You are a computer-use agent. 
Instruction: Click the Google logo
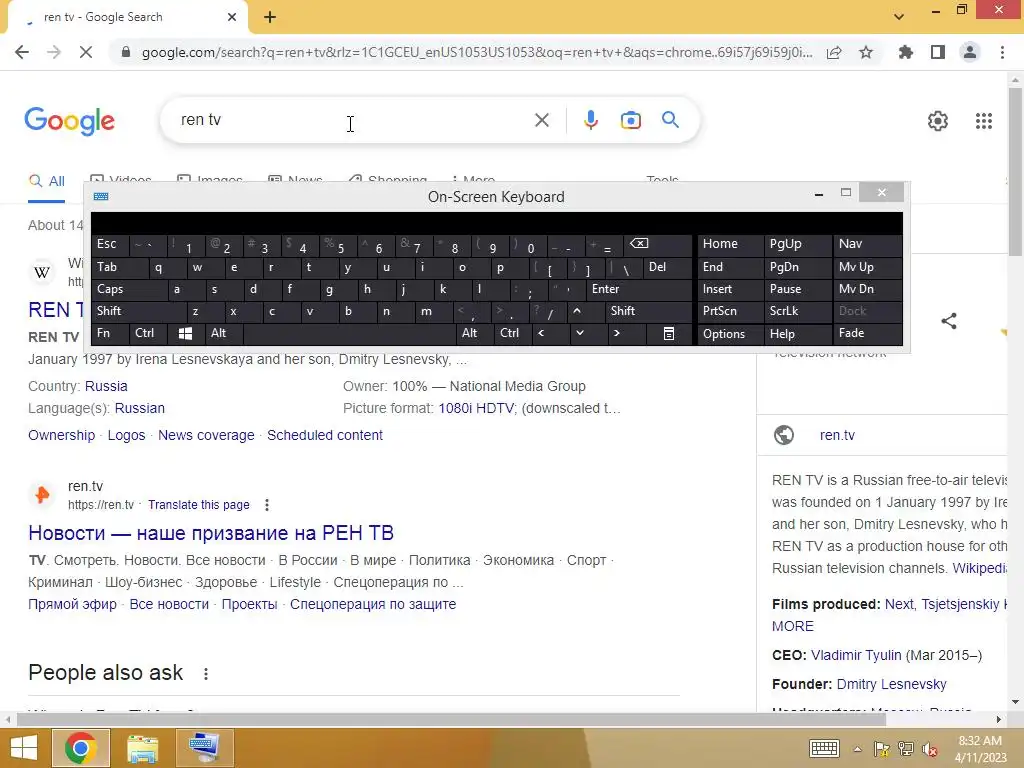[69, 121]
